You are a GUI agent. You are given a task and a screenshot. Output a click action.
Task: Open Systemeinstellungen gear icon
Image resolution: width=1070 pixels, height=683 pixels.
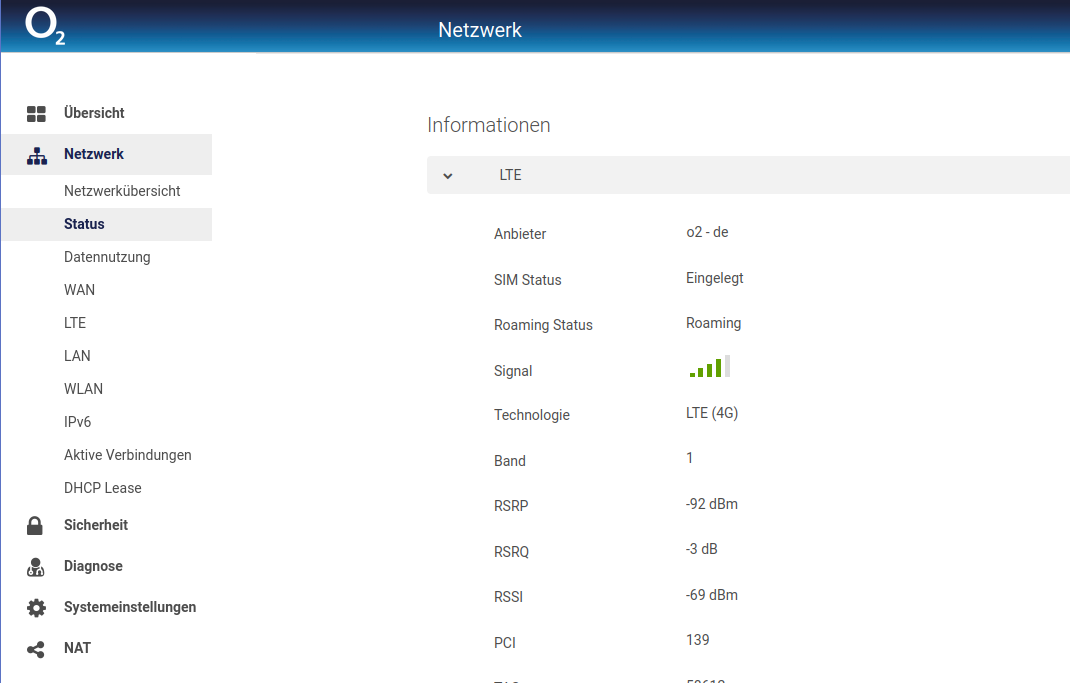click(x=36, y=607)
